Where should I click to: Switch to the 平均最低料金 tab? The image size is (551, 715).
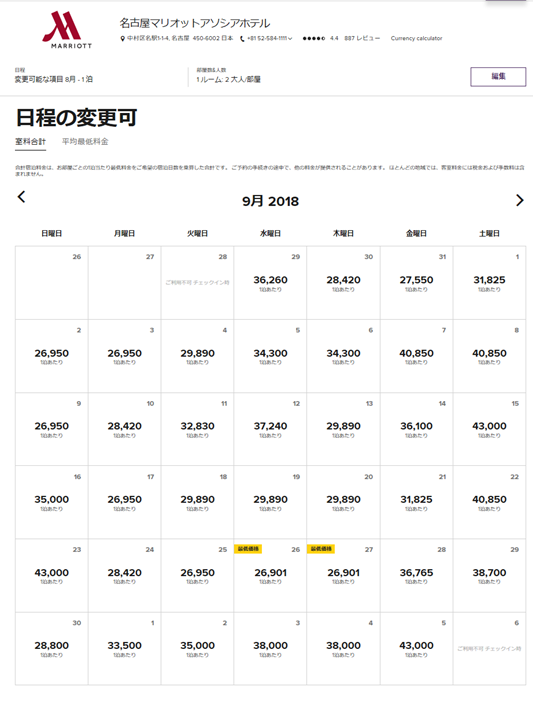tap(85, 142)
